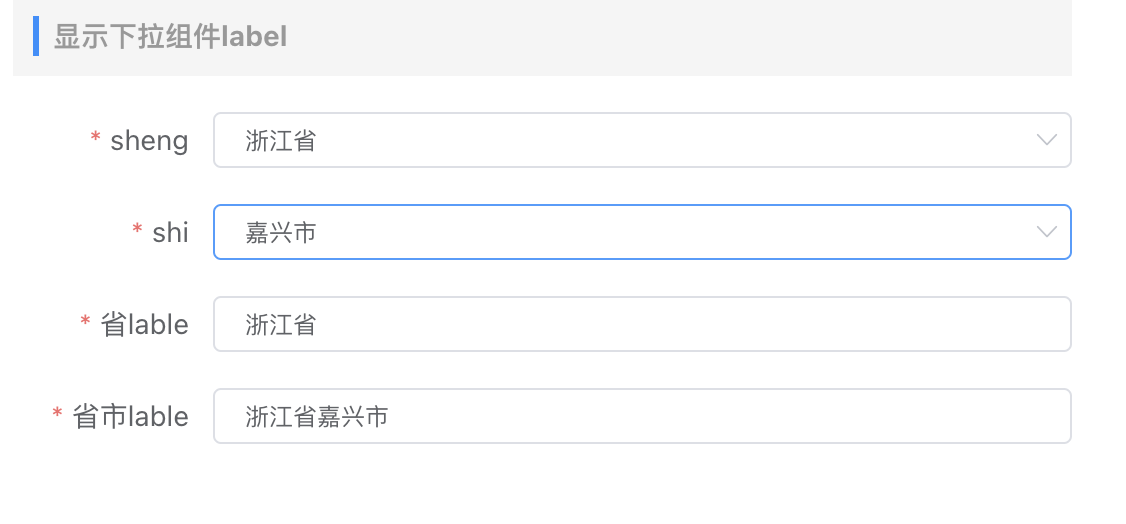
Task: Focus the 省市lable input field
Action: pyautogui.click(x=640, y=416)
